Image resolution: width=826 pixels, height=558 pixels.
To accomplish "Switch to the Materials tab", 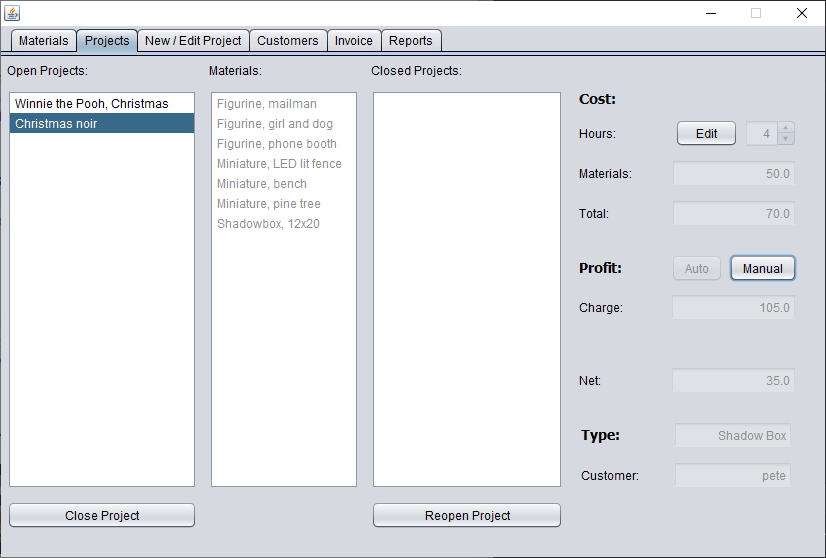I will point(44,41).
